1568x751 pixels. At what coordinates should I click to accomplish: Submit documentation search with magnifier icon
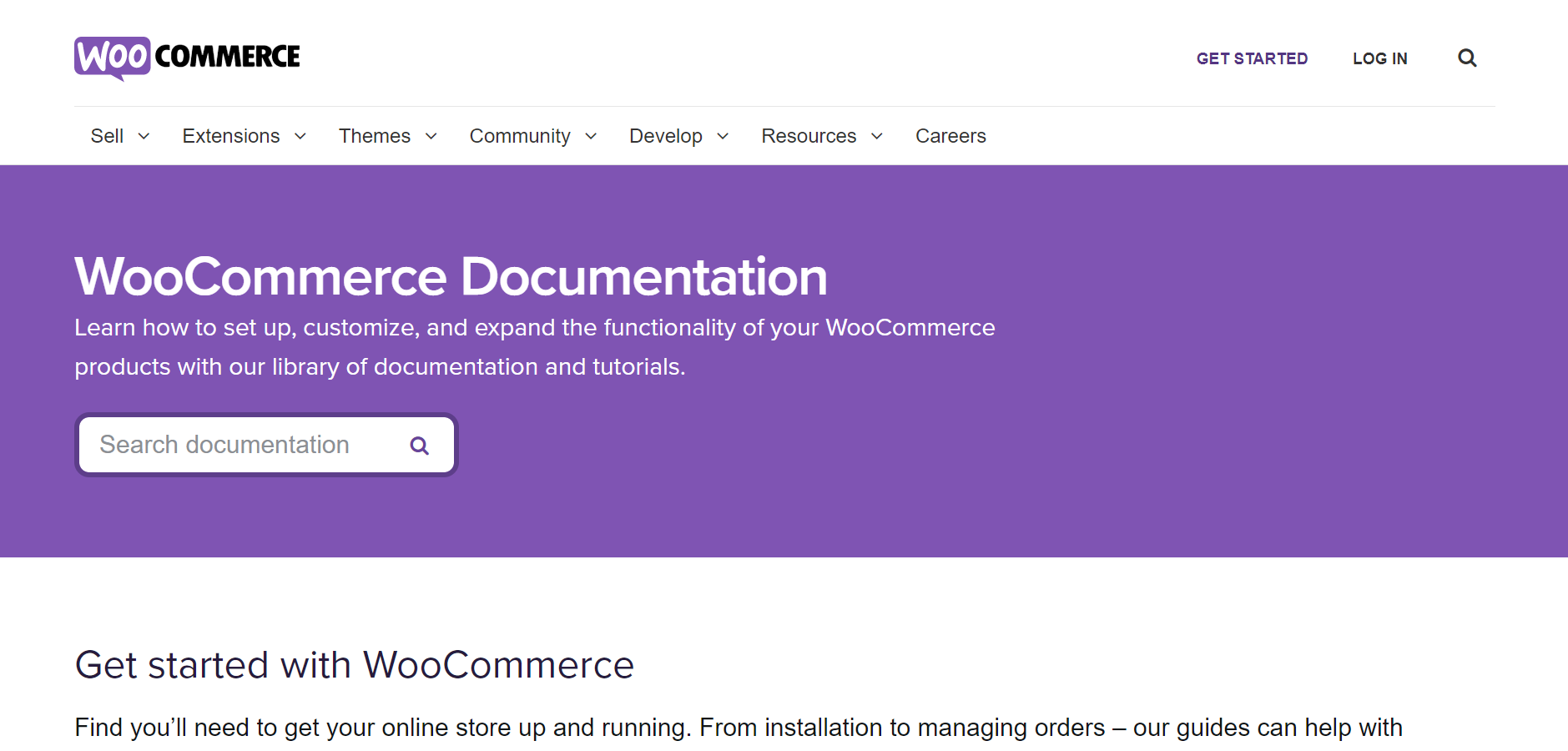tap(420, 446)
